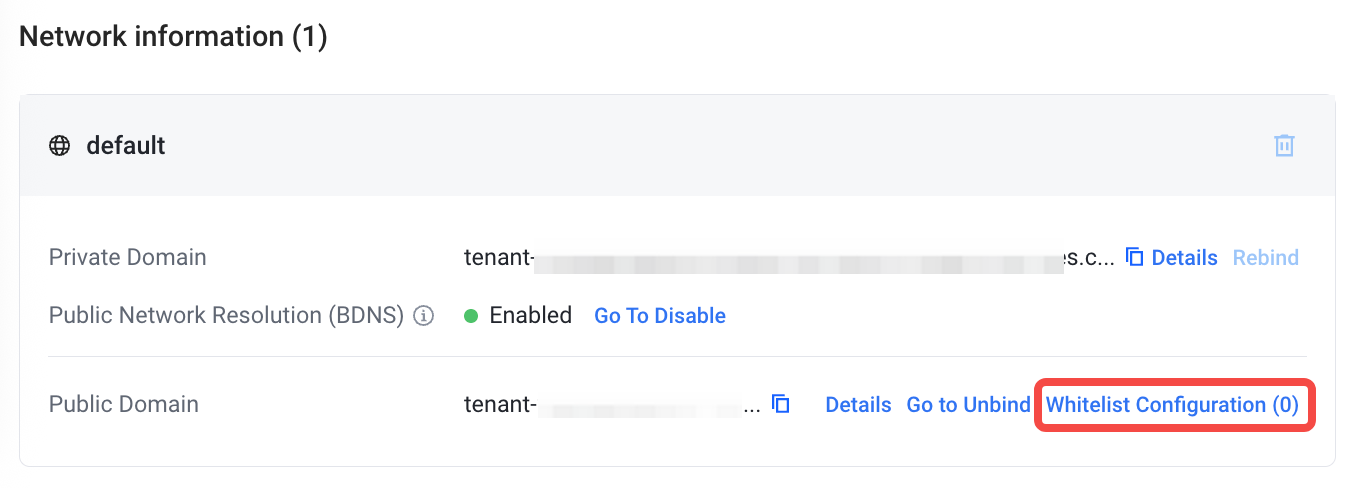Click the Public Network Resolution (BDNS) label
The height and width of the screenshot is (488, 1354).
pos(226,316)
